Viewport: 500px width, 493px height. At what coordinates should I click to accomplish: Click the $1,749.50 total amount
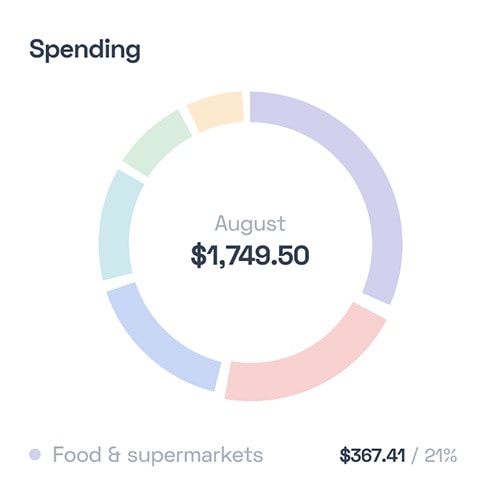[250, 255]
